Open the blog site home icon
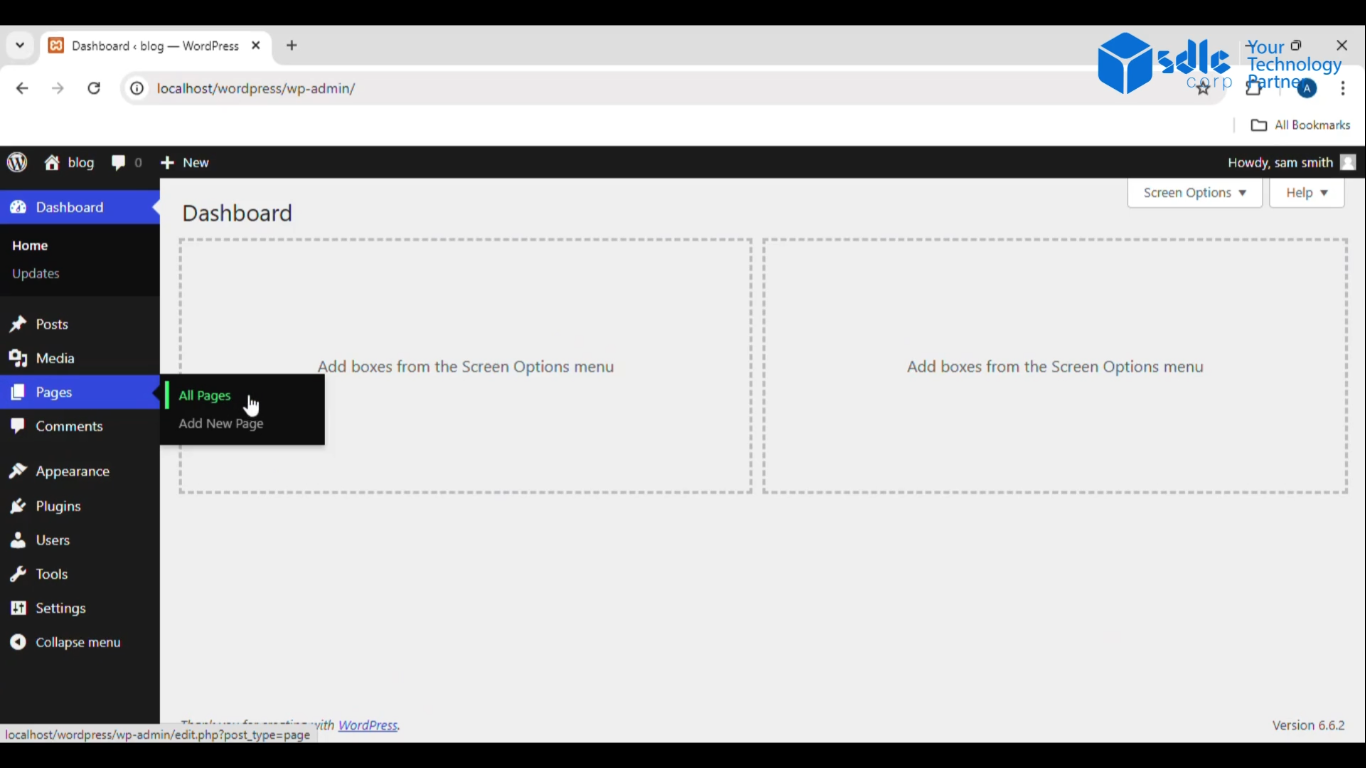Screen dimensions: 1366x768 point(52,162)
